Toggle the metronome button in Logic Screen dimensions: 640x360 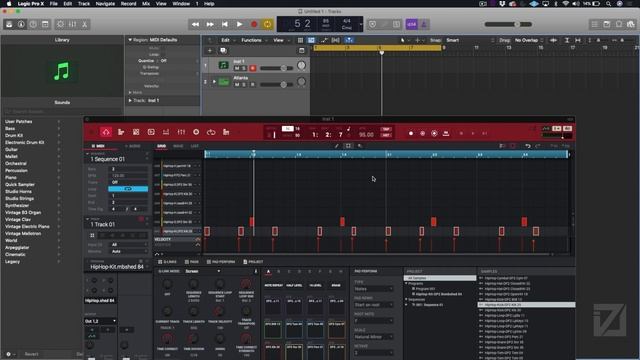click(423, 24)
